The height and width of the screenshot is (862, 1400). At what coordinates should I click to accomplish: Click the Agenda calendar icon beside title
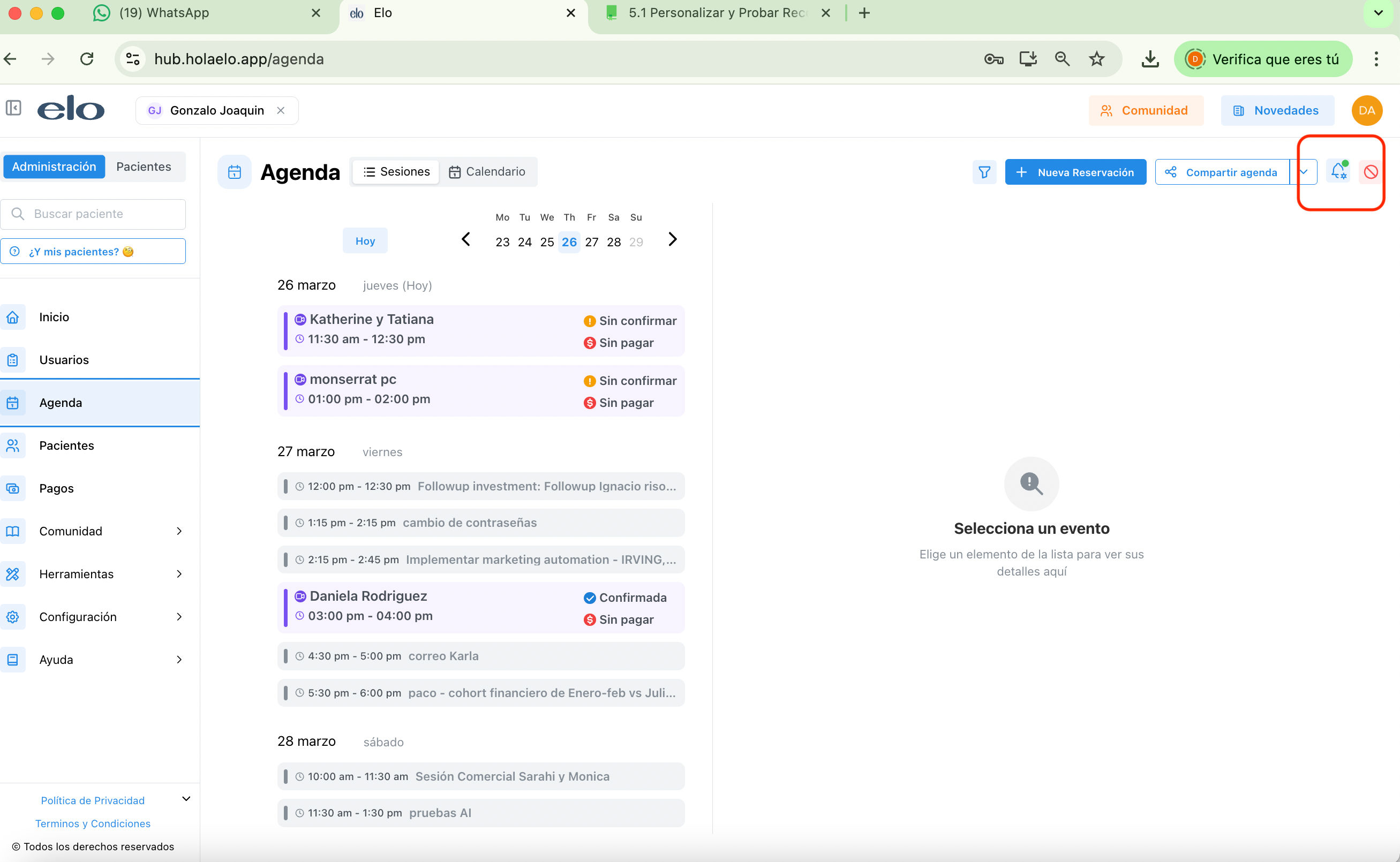(235, 172)
